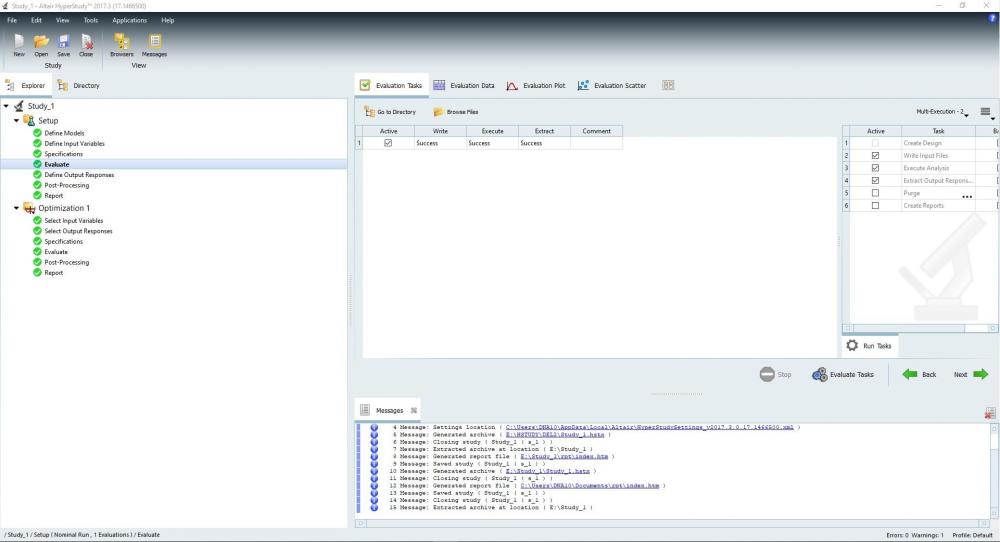
Task: Open the E:\Study_1\Study_1.hstx archive link
Action: 548,471
